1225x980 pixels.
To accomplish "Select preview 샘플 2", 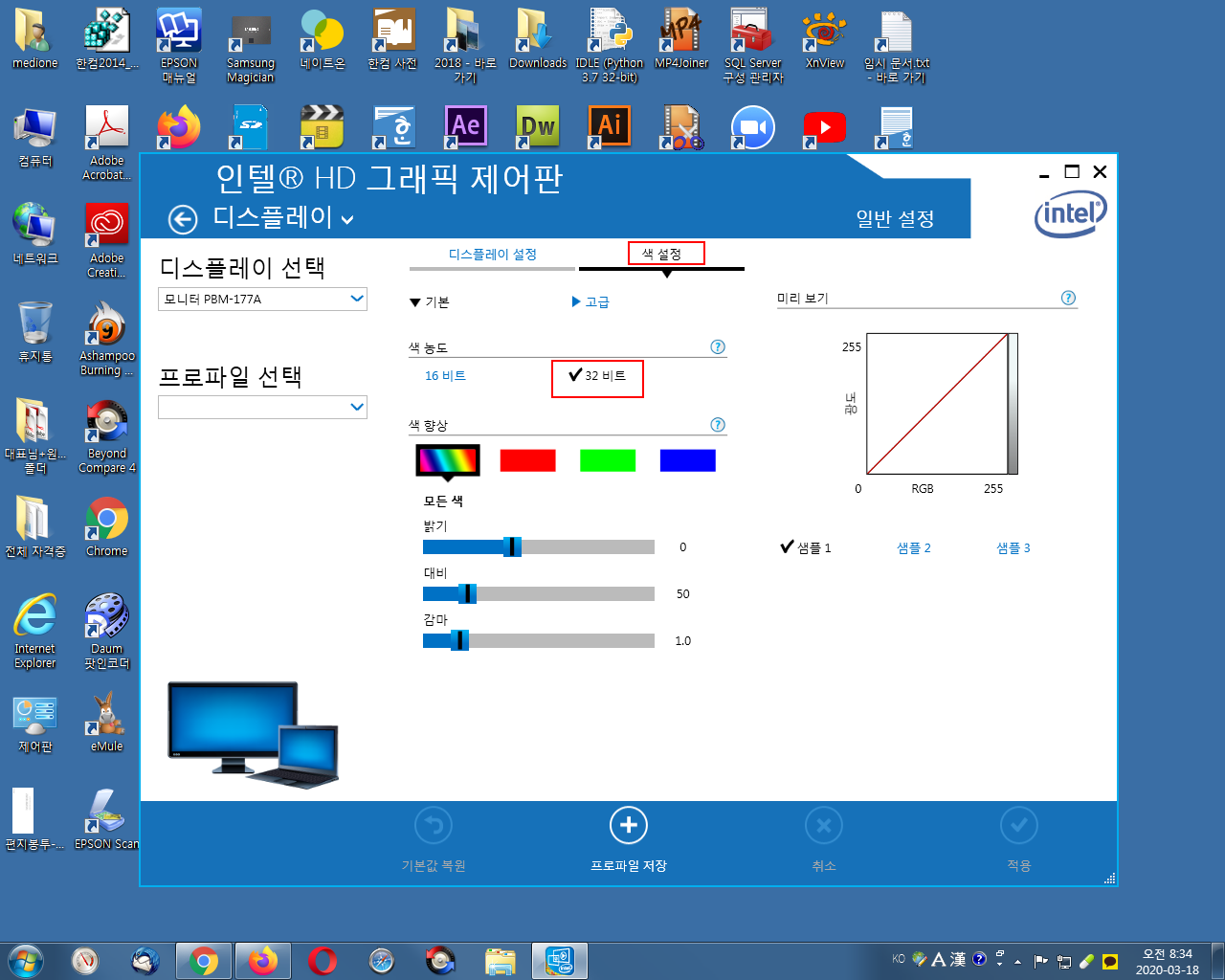I will [x=914, y=548].
